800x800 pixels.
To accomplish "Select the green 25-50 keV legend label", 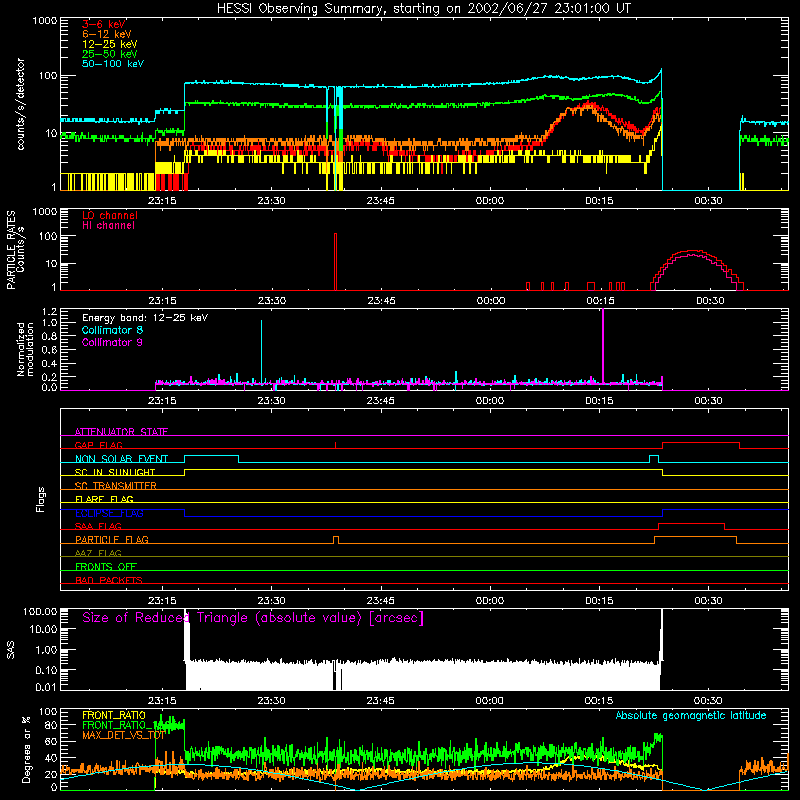I will coord(110,54).
